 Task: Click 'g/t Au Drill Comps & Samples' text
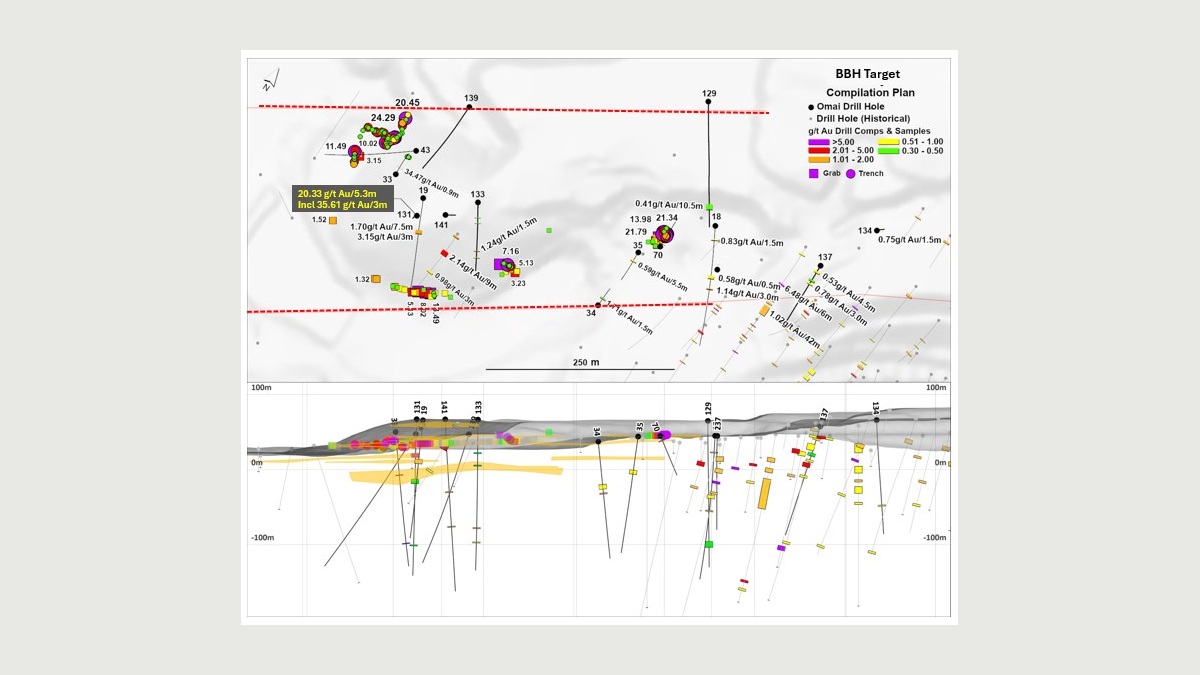pos(869,131)
